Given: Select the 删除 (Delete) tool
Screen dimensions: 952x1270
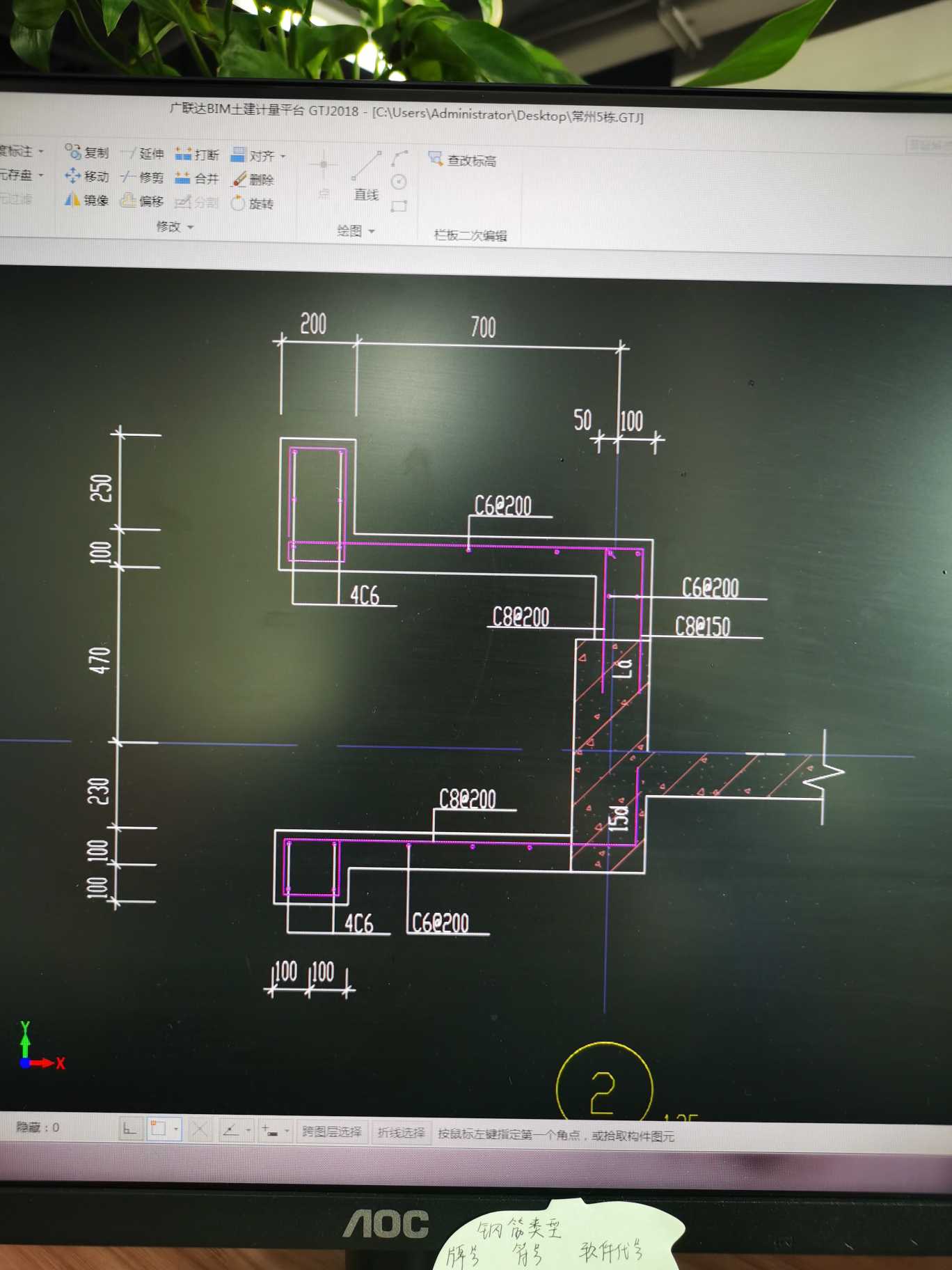Looking at the screenshot, I should (x=253, y=179).
